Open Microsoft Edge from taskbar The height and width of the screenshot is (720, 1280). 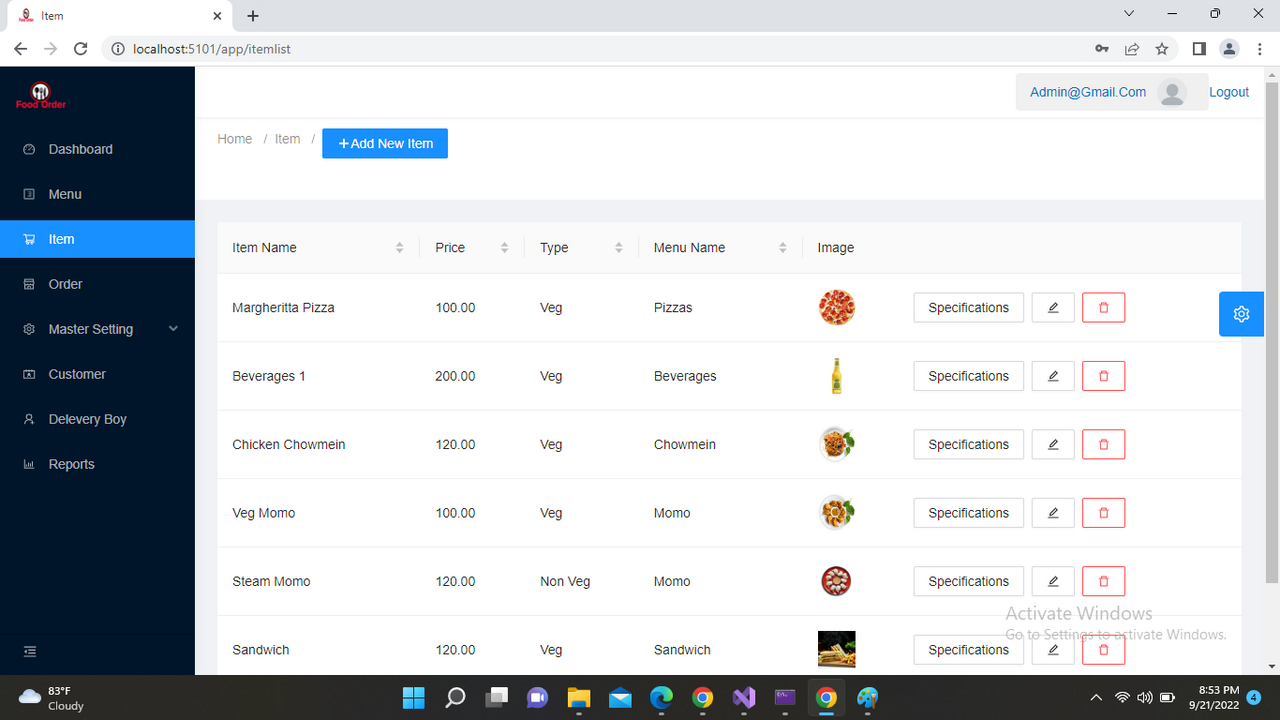(661, 697)
